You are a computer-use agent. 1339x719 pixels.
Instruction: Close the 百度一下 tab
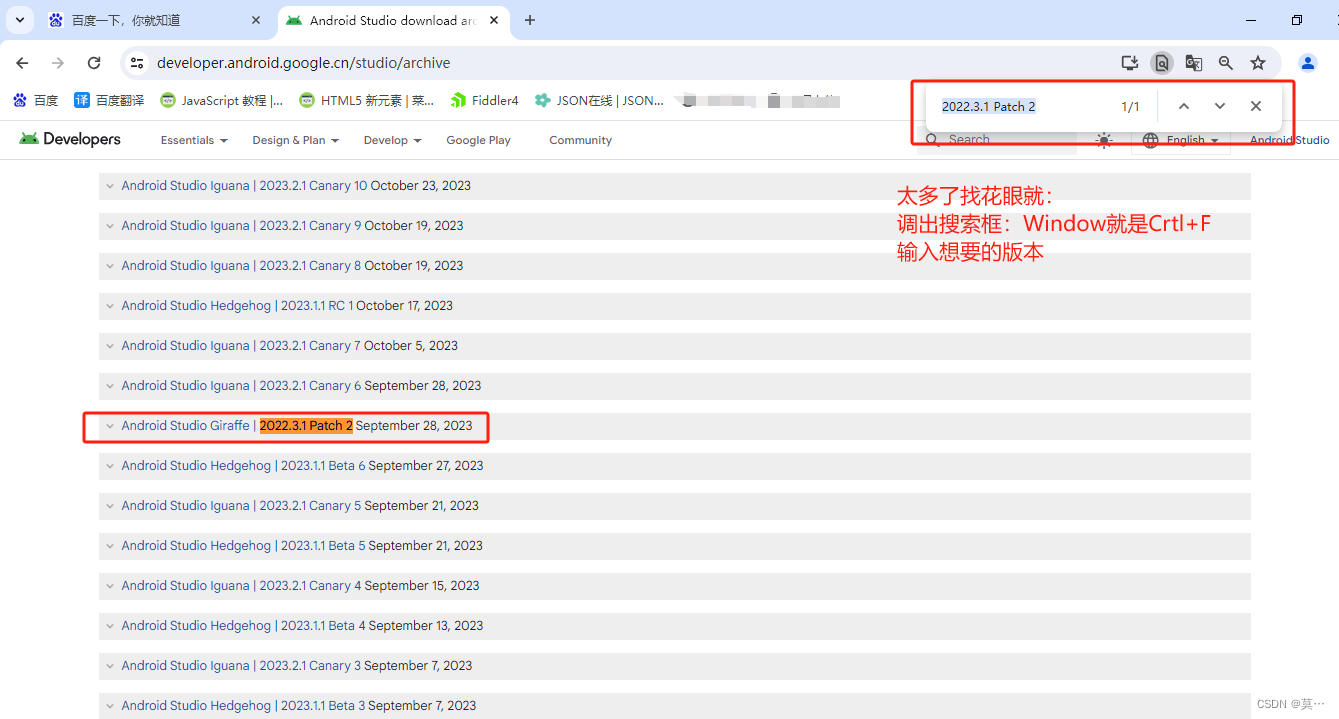pyautogui.click(x=256, y=20)
